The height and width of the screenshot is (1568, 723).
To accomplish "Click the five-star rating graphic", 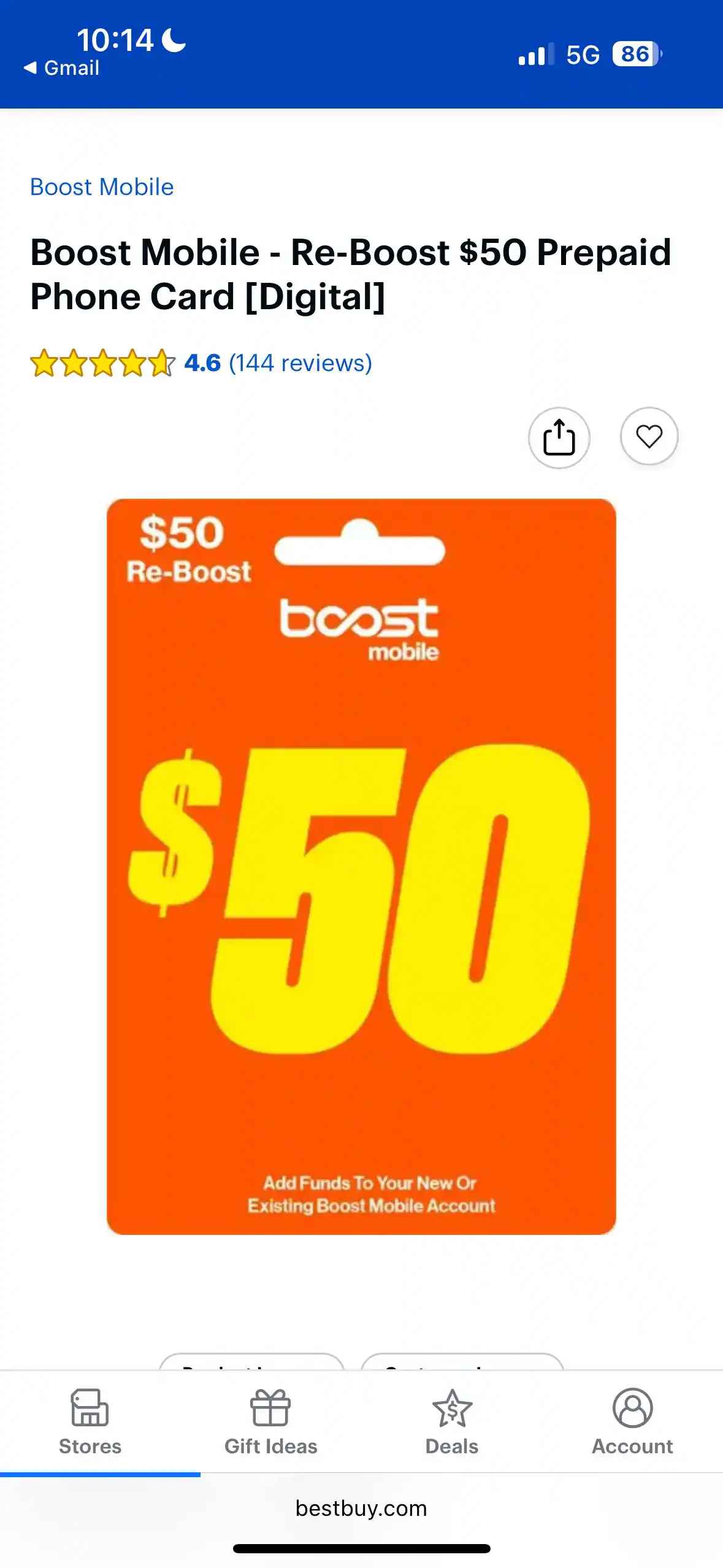I will pos(103,363).
